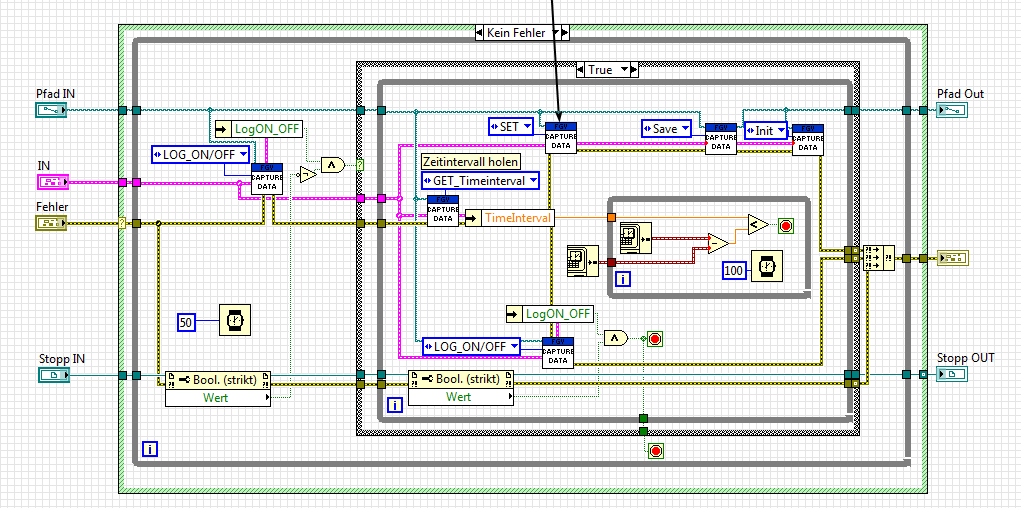
Task: Click the numeric constant 50
Action: (x=186, y=321)
